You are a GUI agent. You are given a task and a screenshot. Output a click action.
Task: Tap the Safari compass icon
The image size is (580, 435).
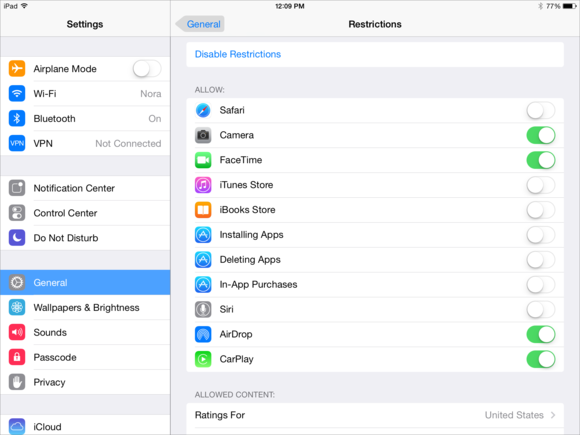[x=203, y=110]
